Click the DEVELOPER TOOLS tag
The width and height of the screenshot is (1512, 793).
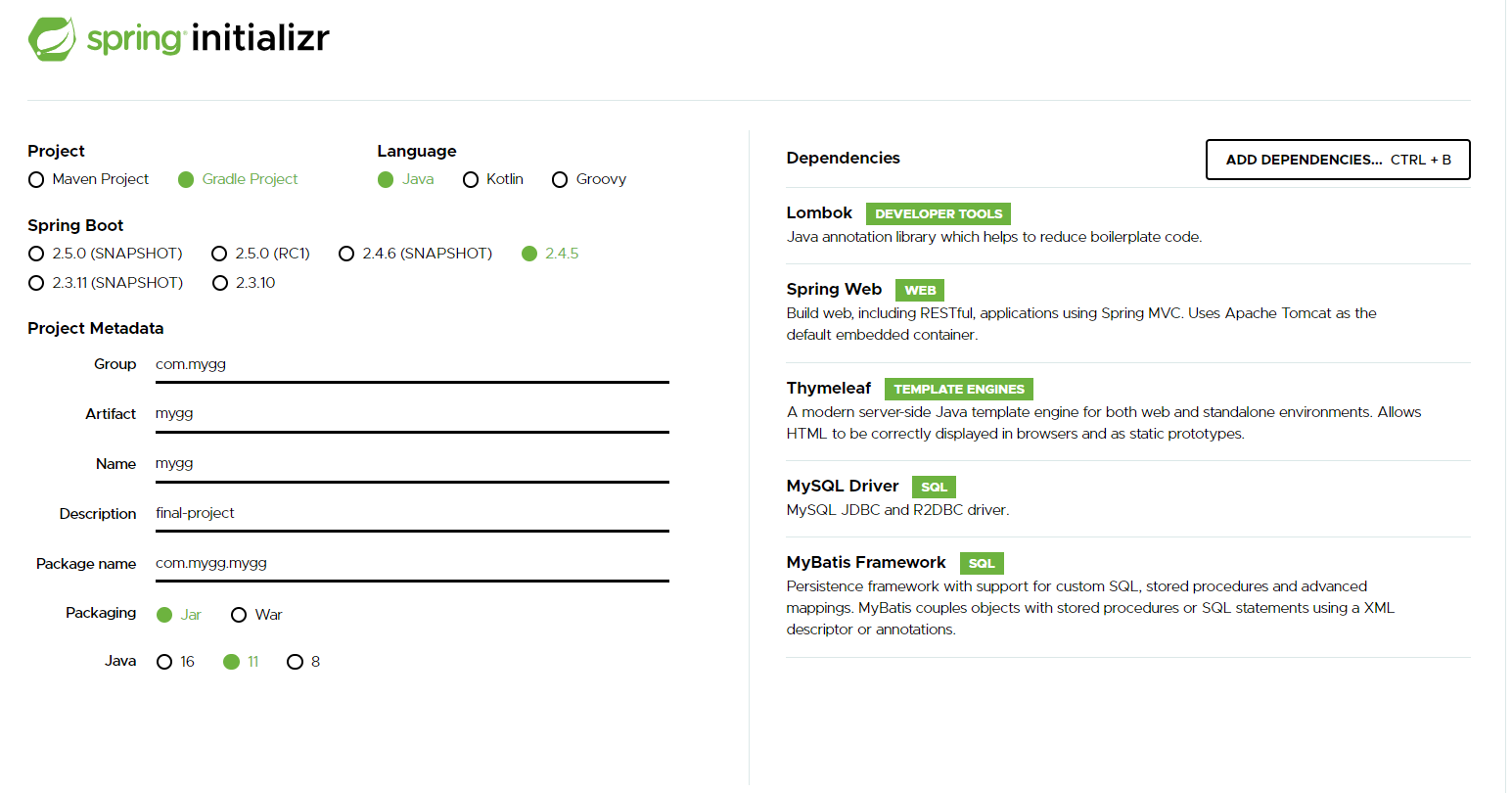click(939, 213)
